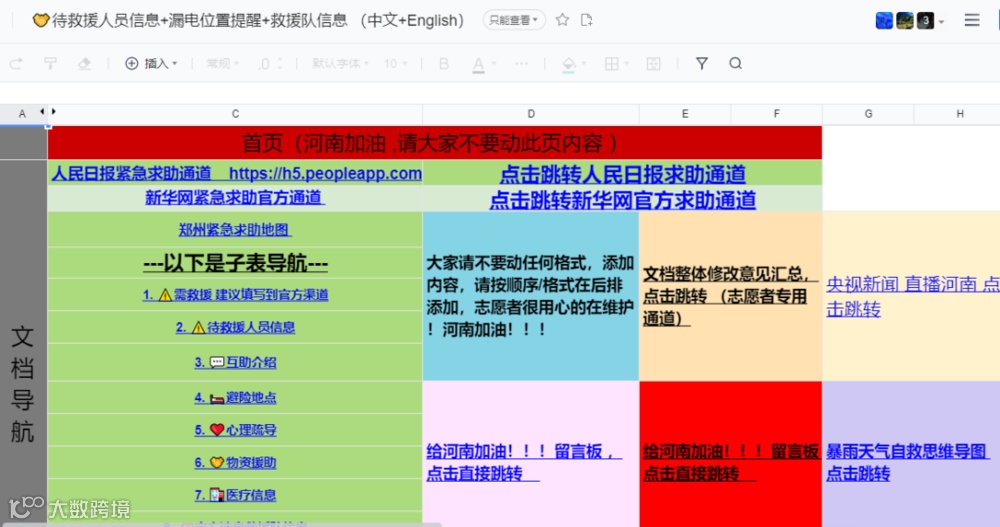Select column D header
The height and width of the screenshot is (527, 1000).
(531, 114)
